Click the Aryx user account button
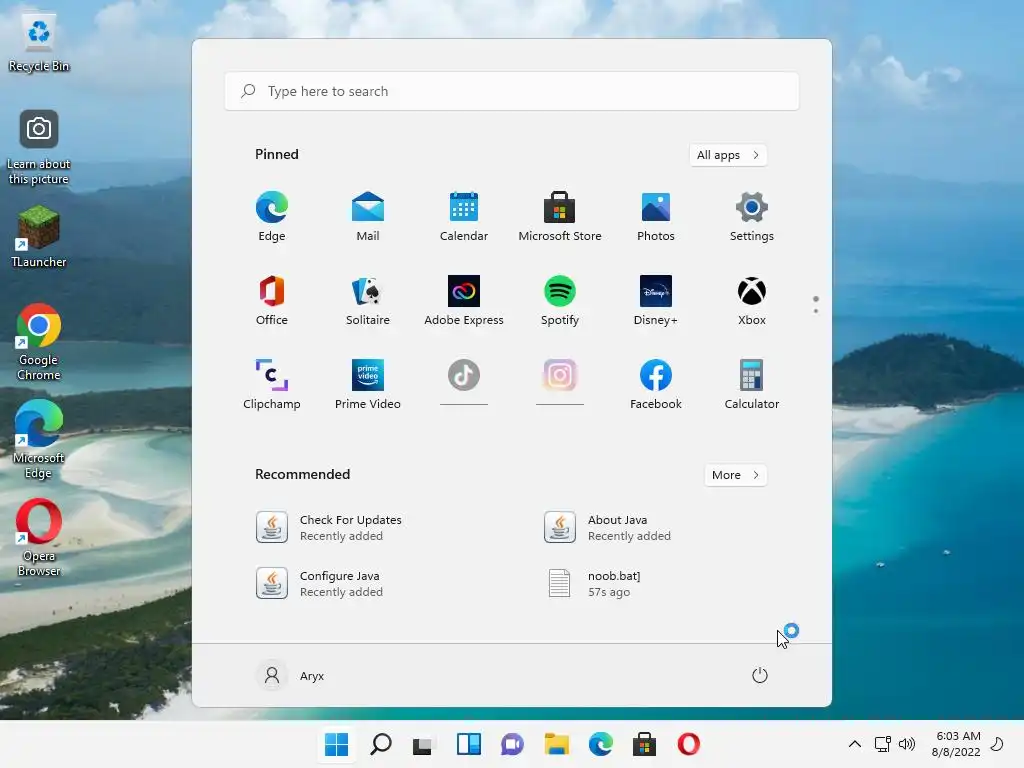 tap(291, 675)
